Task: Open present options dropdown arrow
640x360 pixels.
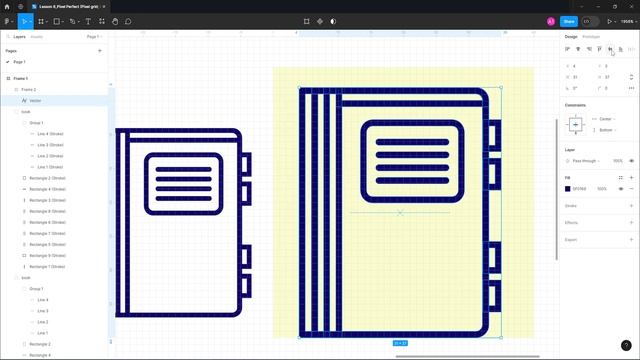Action: click(615, 22)
